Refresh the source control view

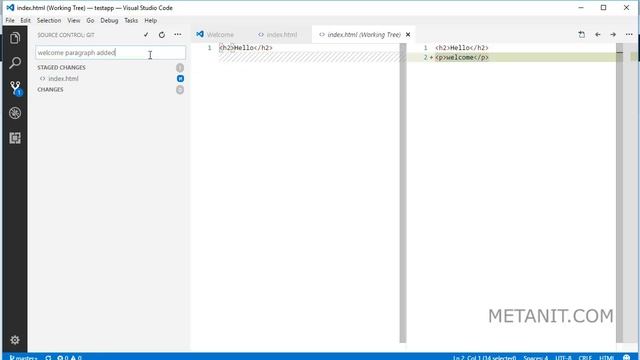point(162,35)
